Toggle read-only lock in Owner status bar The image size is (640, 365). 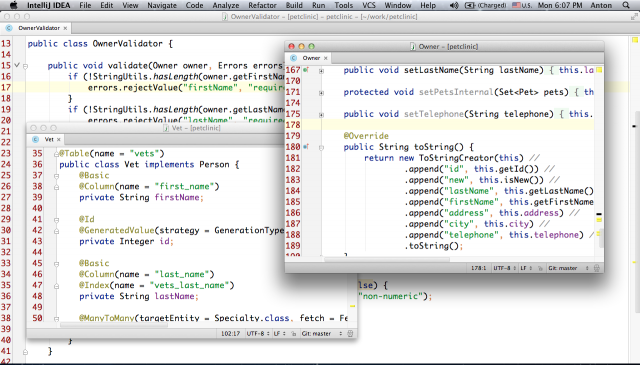coord(540,268)
